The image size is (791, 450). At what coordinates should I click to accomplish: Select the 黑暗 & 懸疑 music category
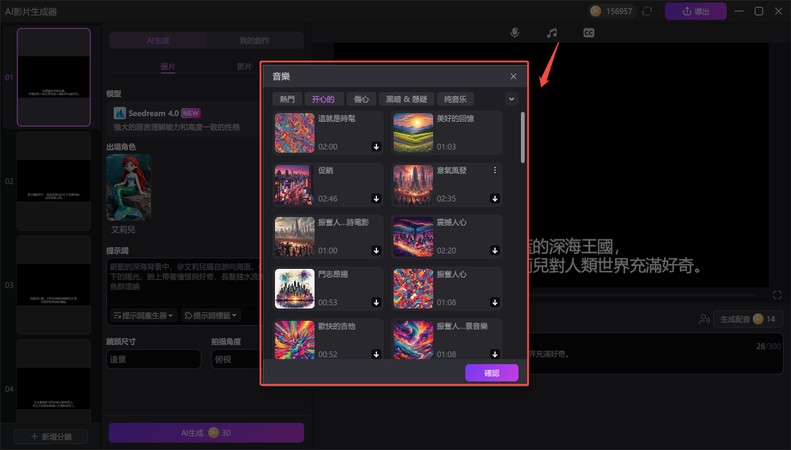[407, 99]
